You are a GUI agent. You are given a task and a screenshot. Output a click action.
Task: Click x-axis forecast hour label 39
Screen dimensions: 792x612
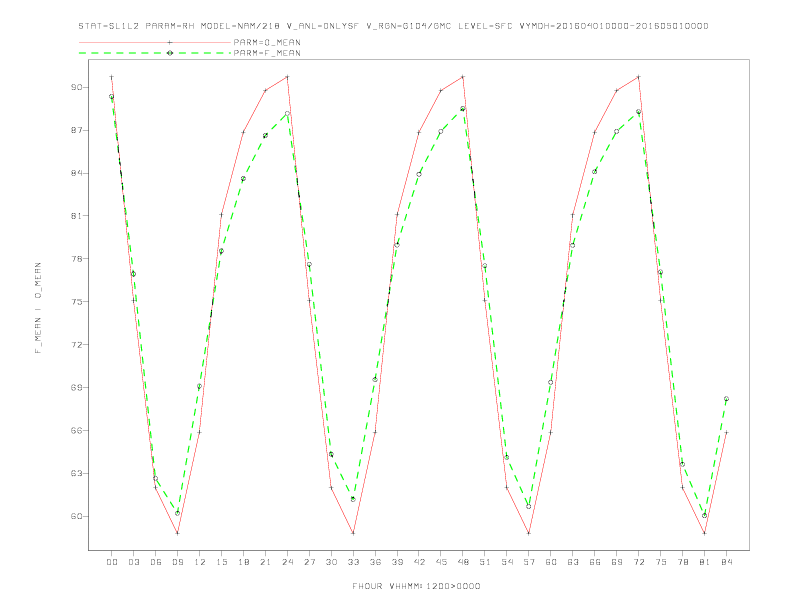pyautogui.click(x=397, y=562)
